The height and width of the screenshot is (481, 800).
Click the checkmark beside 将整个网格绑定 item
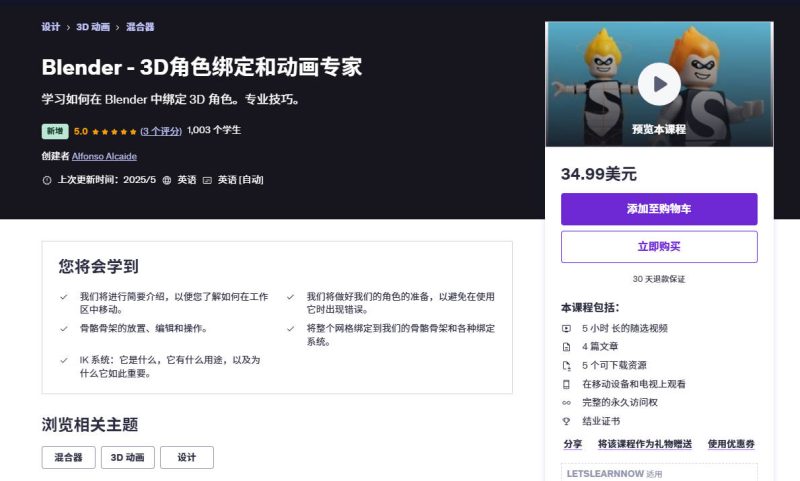290,328
